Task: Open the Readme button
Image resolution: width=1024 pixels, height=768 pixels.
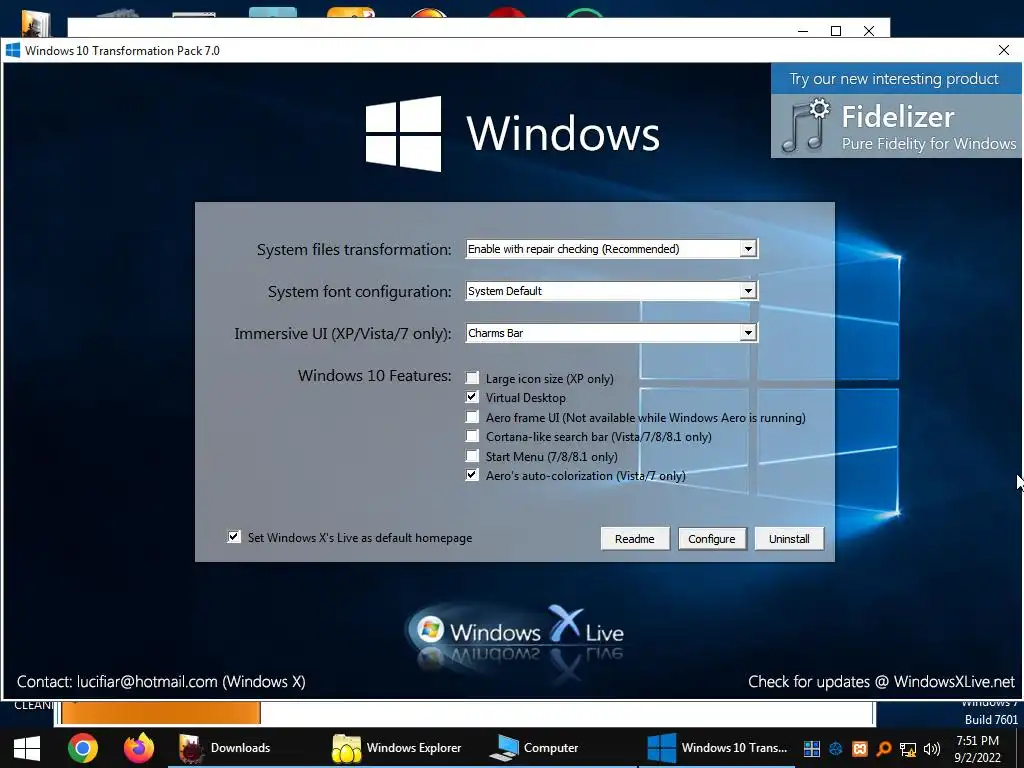Action: [x=635, y=539]
